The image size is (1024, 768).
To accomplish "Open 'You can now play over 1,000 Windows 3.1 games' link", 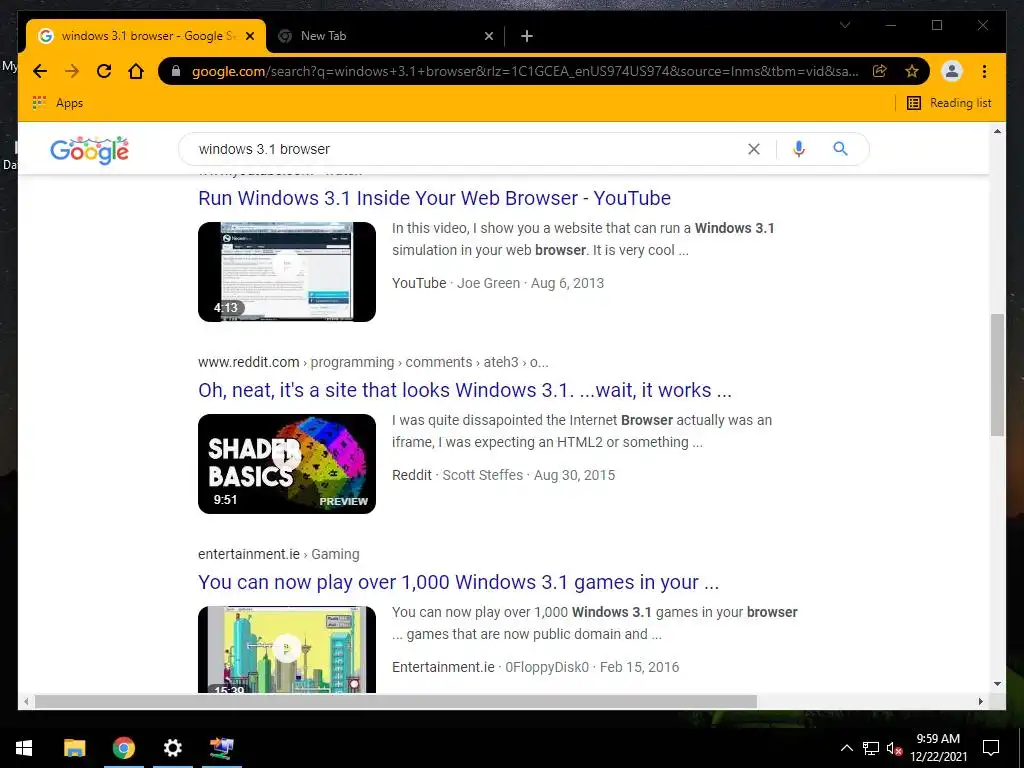I will tap(458, 582).
